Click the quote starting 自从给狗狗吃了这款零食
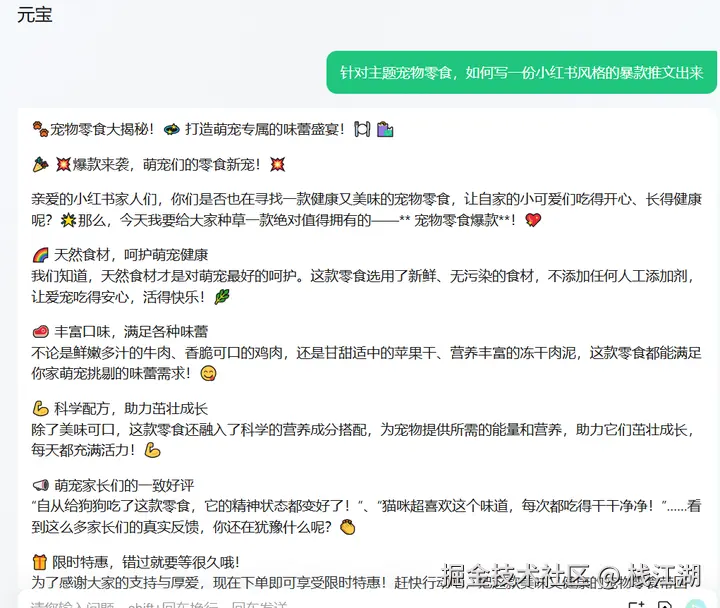 [x=366, y=516]
